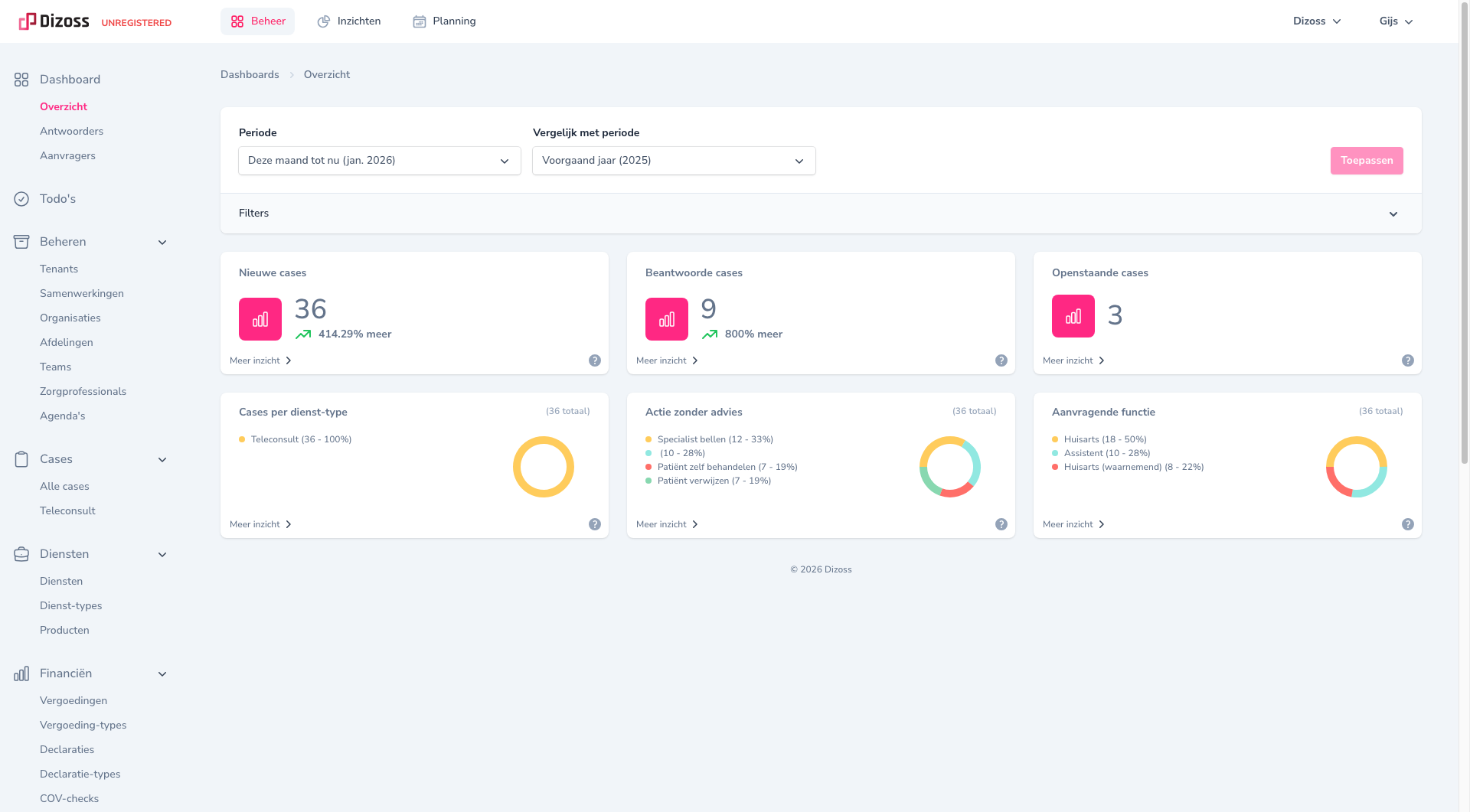
Task: Click the pink chart icon in Nieuwe cases
Action: click(x=260, y=319)
